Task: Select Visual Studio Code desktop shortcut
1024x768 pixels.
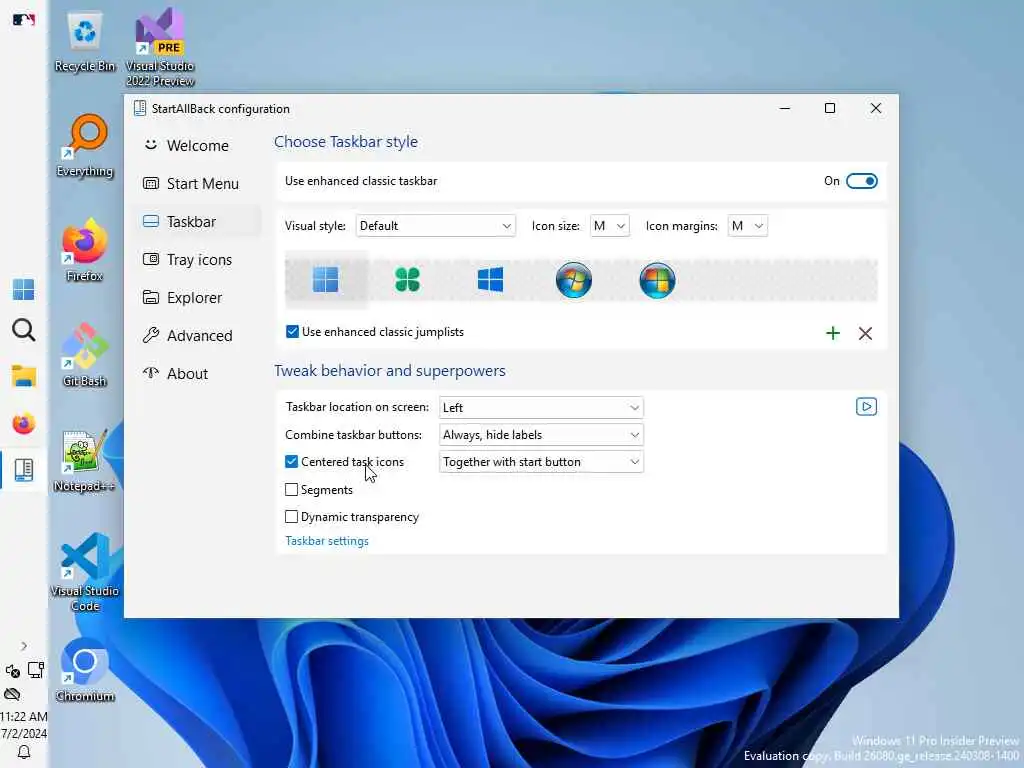Action: coord(85,573)
